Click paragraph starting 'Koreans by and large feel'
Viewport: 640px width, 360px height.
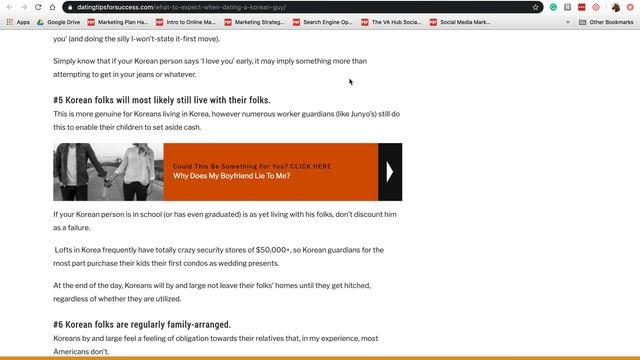(x=216, y=345)
